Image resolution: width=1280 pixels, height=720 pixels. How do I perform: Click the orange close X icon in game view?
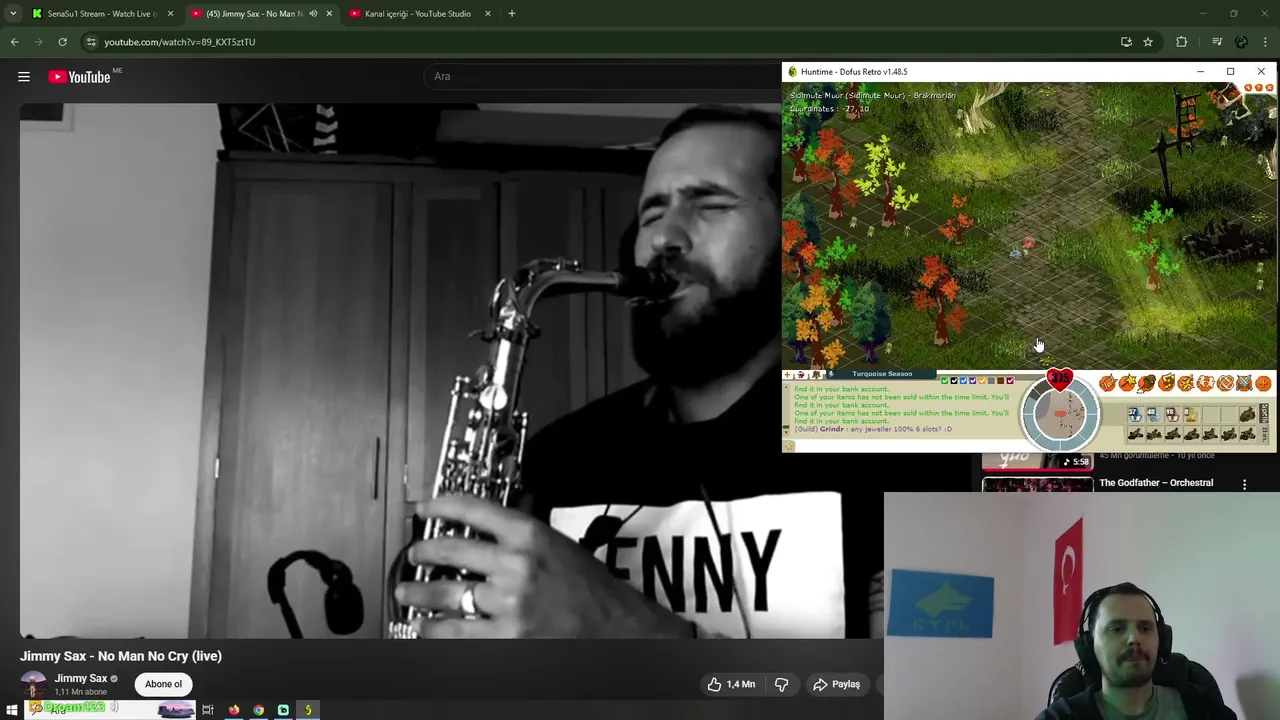pos(1270,88)
